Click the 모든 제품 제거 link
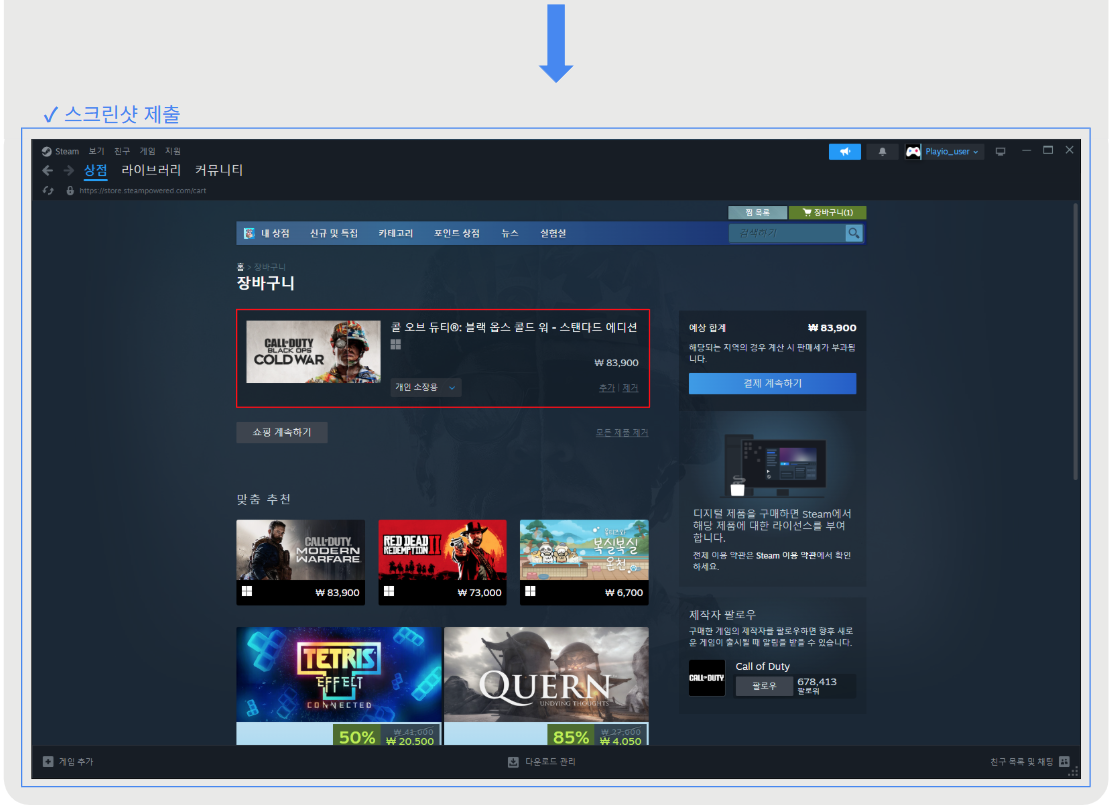 click(x=622, y=432)
